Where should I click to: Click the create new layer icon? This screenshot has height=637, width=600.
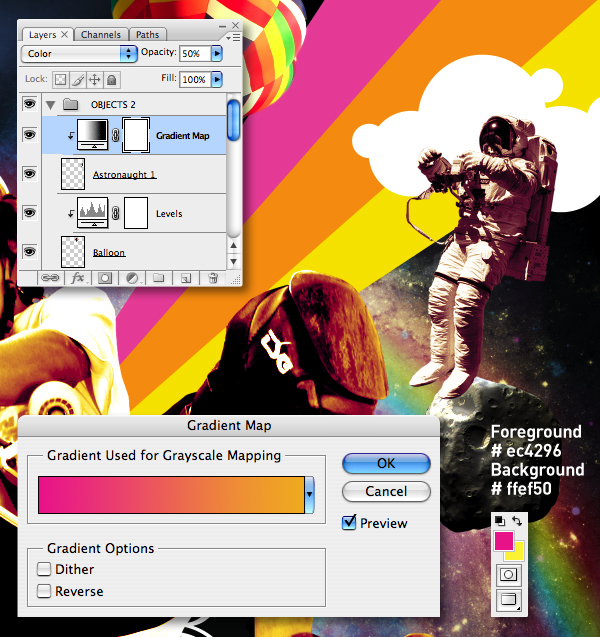186,278
